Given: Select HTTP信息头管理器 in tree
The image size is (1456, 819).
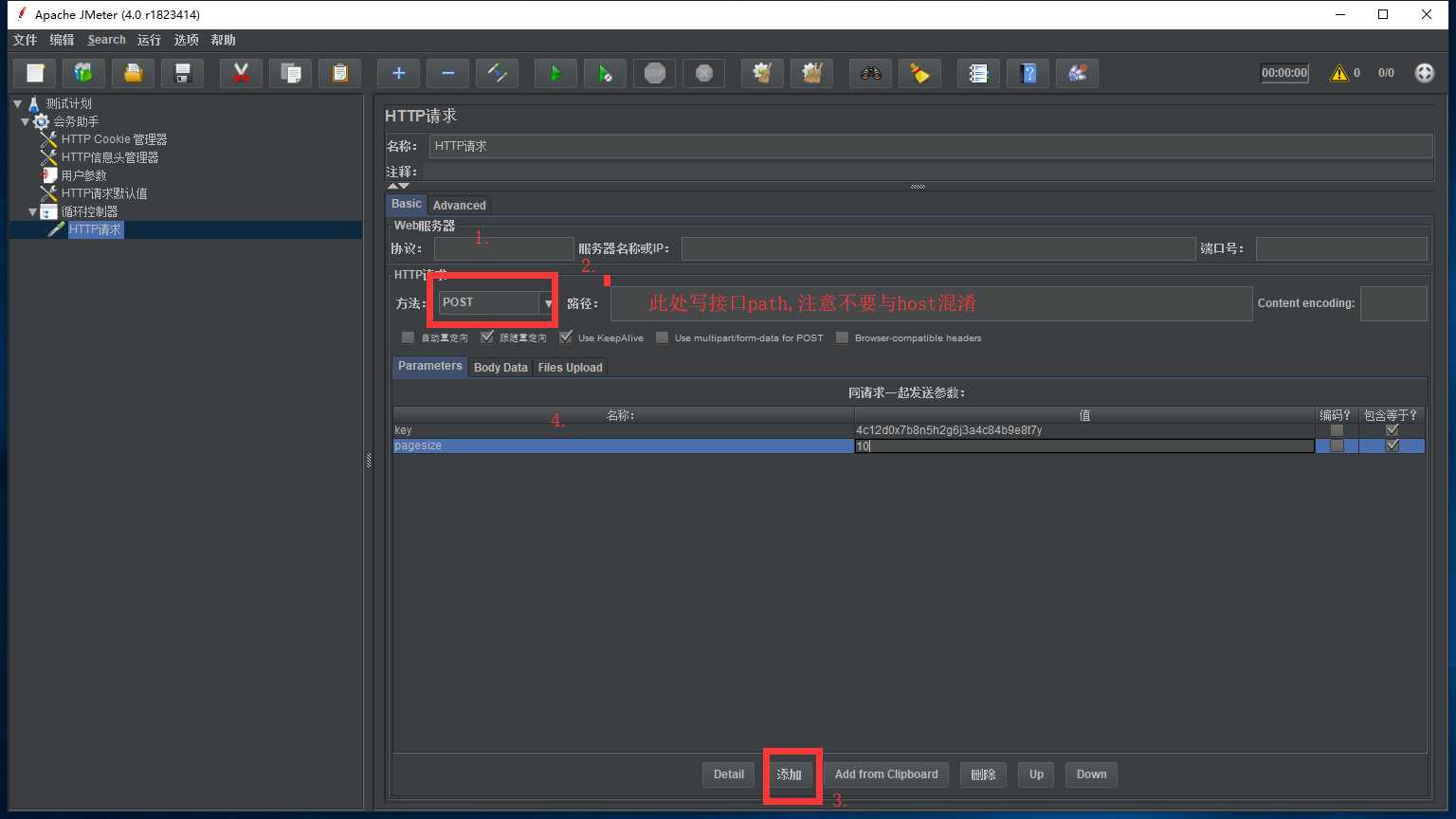Looking at the screenshot, I should point(110,157).
